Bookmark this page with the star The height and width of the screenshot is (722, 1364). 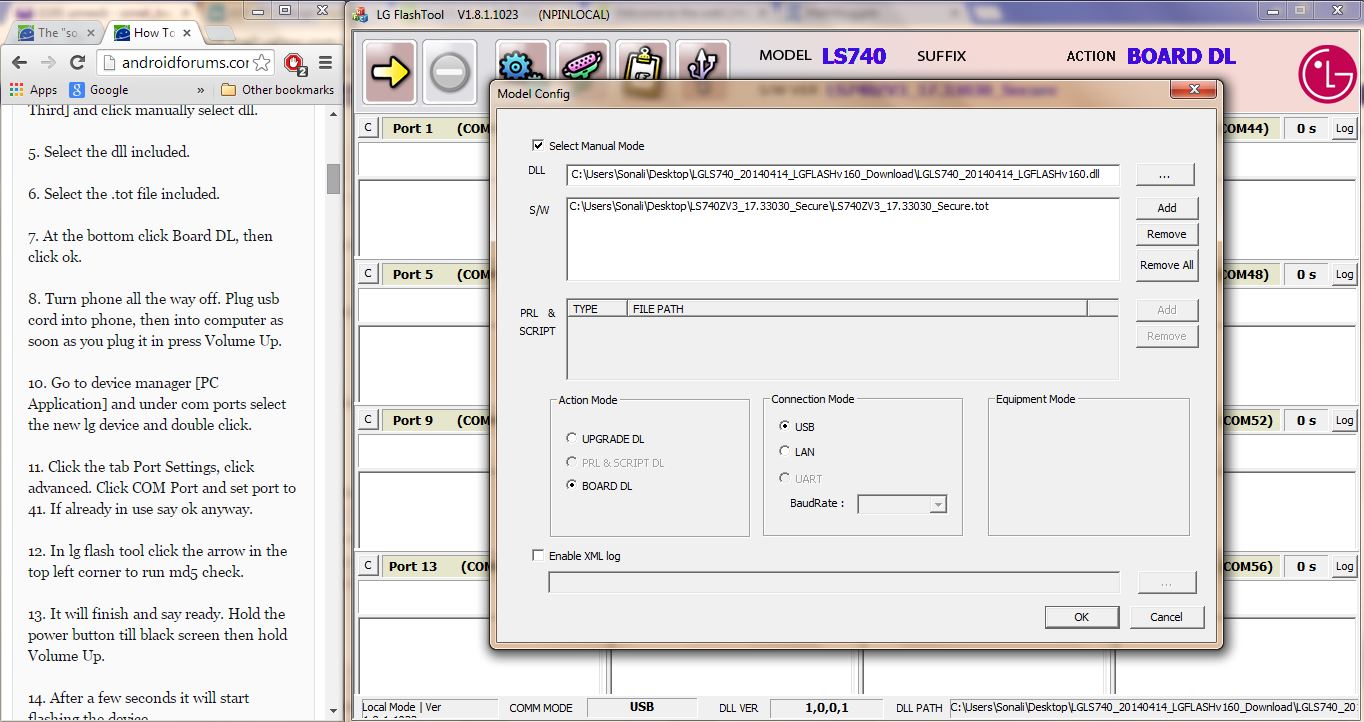(261, 63)
